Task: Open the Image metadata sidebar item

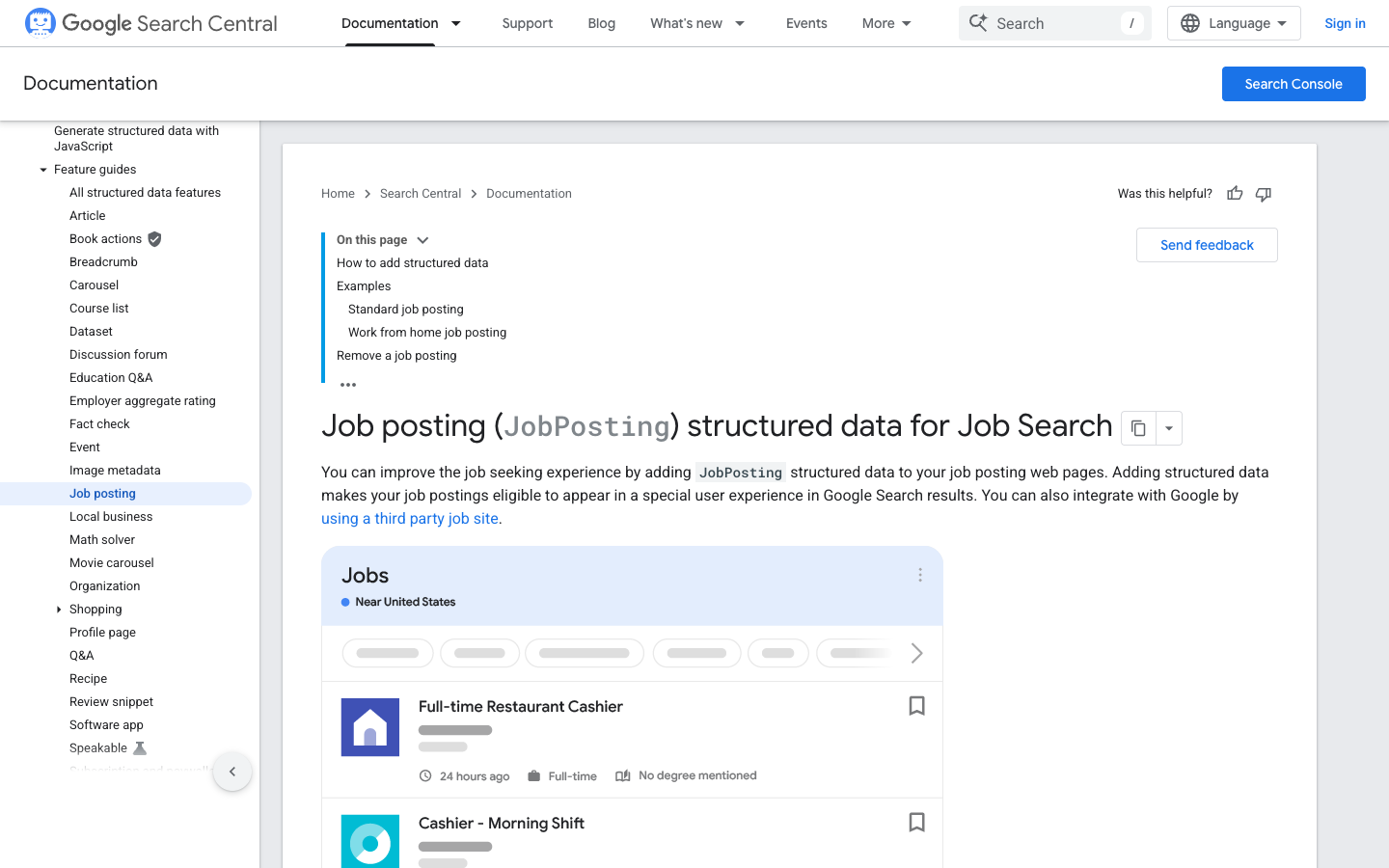Action: (115, 471)
